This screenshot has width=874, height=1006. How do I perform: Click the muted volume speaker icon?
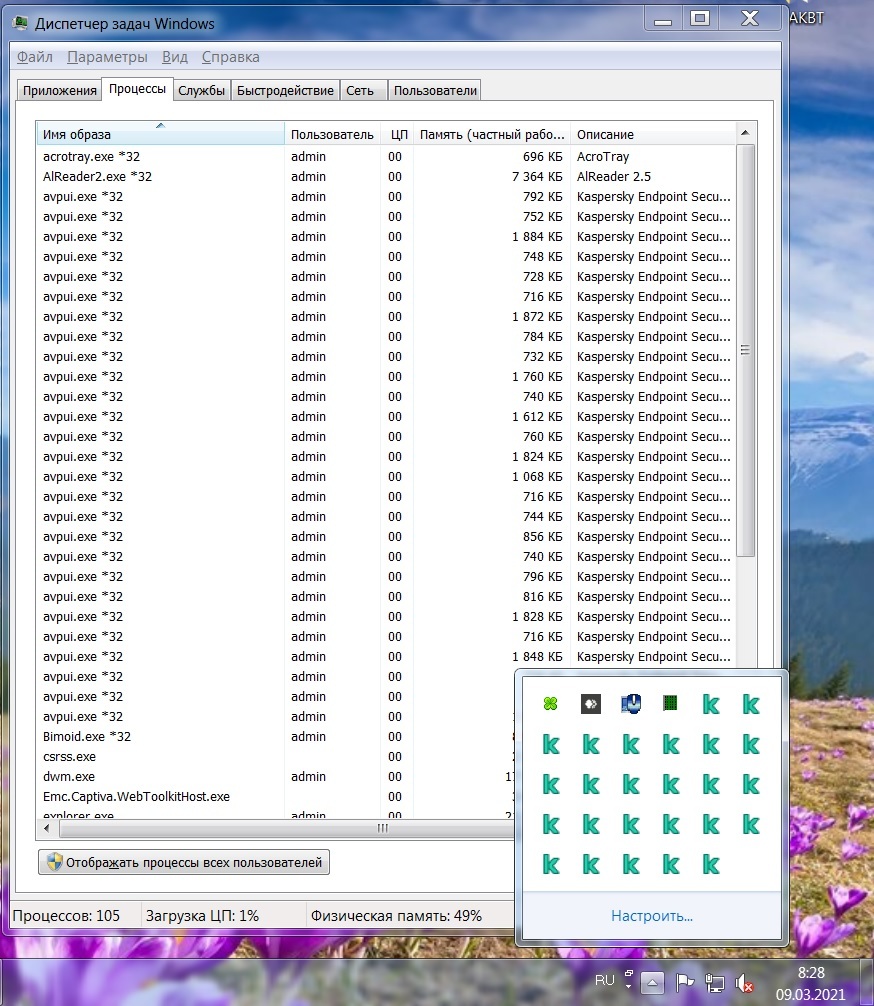[x=744, y=982]
